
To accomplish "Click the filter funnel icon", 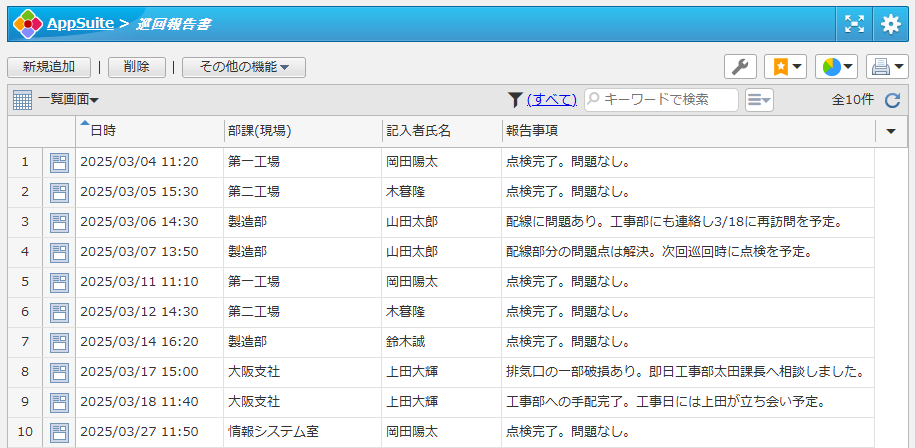I will pos(515,100).
